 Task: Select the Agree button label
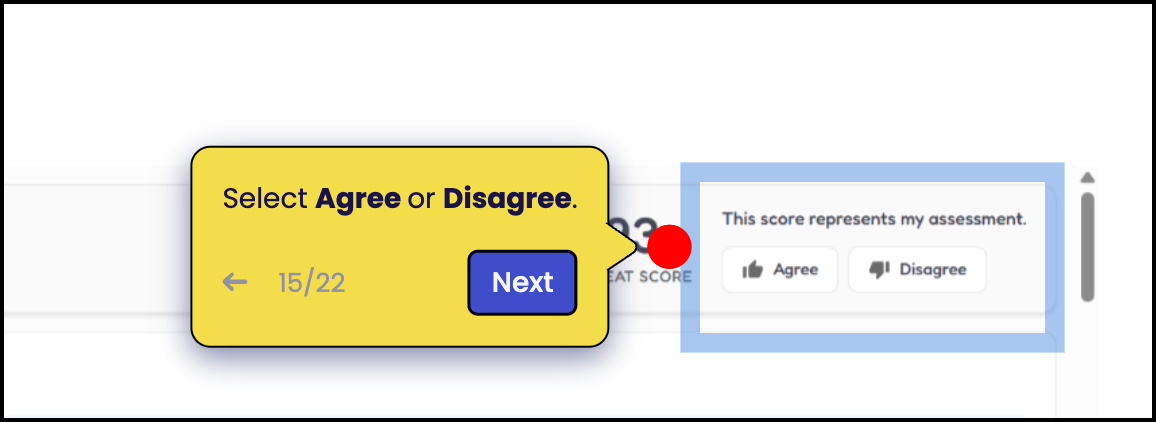pos(795,270)
